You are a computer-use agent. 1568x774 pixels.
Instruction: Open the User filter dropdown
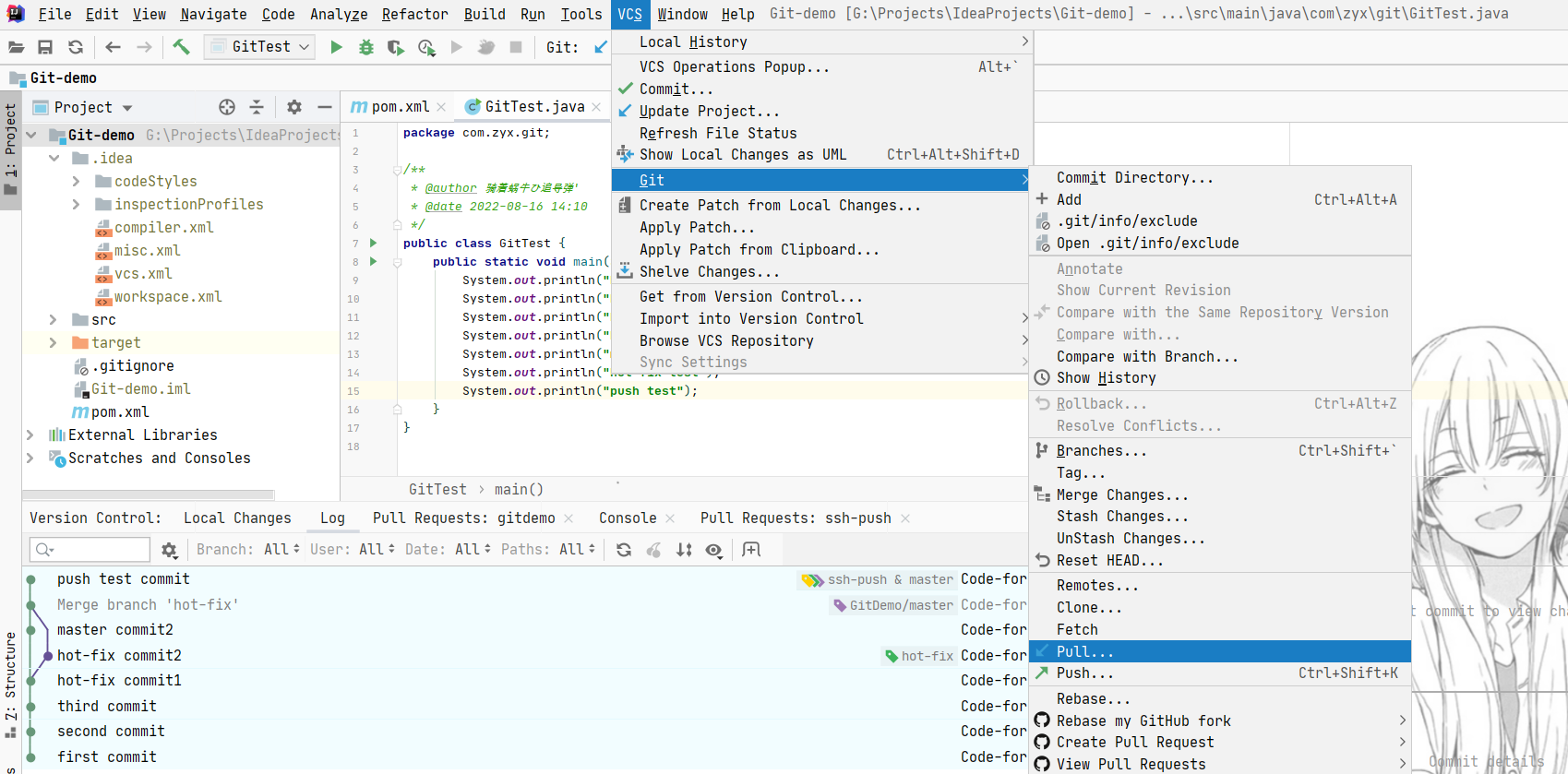353,550
